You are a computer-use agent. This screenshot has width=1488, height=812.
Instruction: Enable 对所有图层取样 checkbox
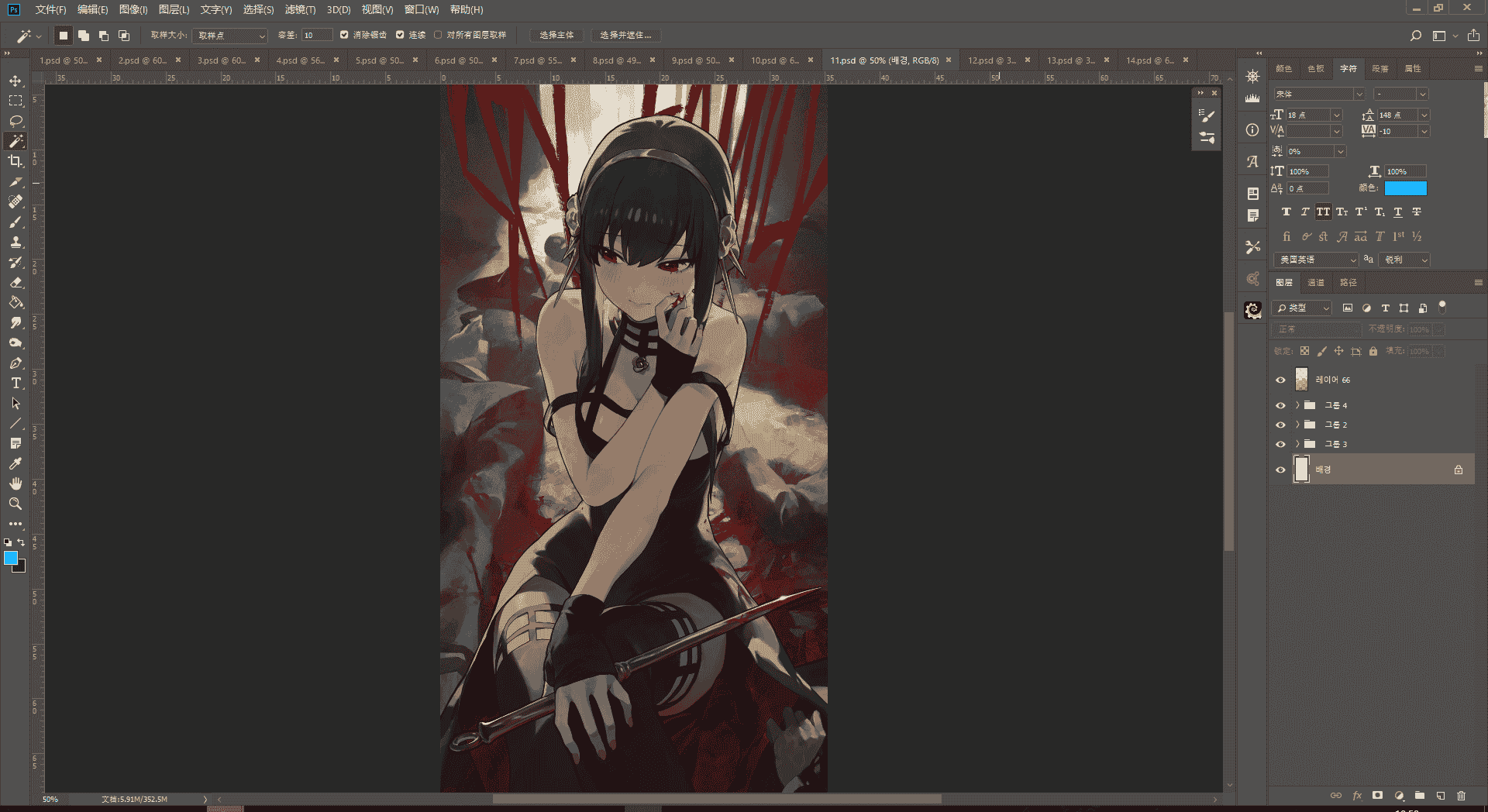pos(438,35)
